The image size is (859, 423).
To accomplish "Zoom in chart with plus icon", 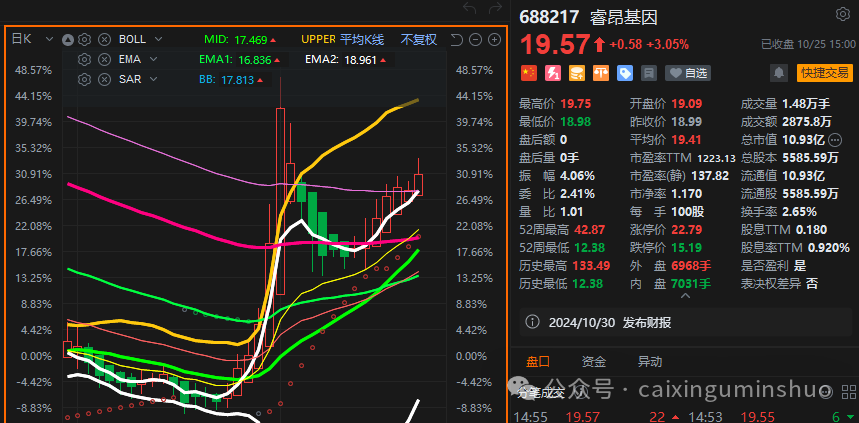I will 495,39.
